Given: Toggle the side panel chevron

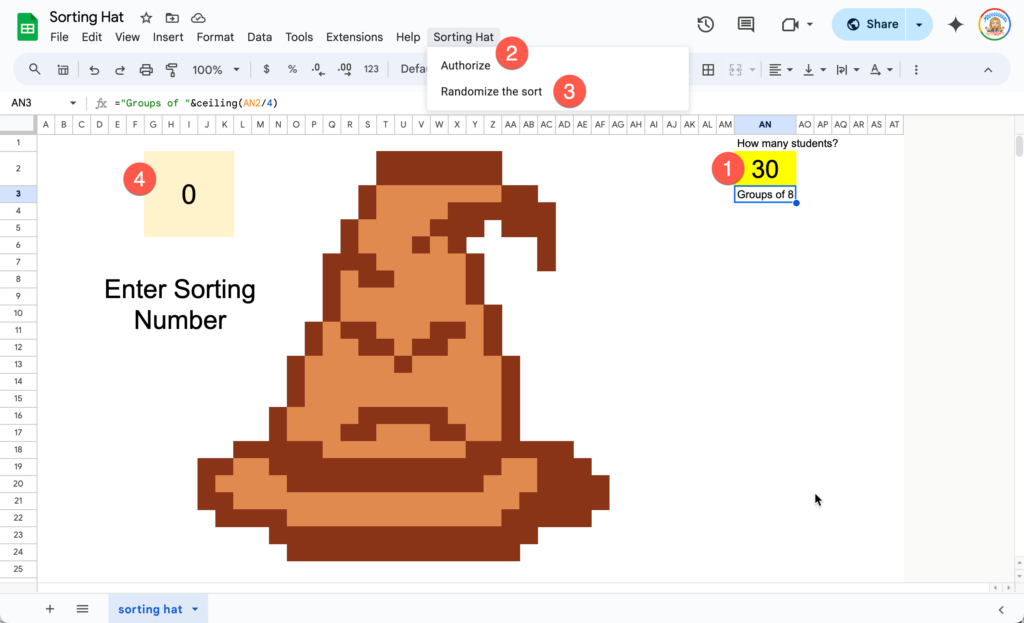Looking at the screenshot, I should click(1001, 609).
